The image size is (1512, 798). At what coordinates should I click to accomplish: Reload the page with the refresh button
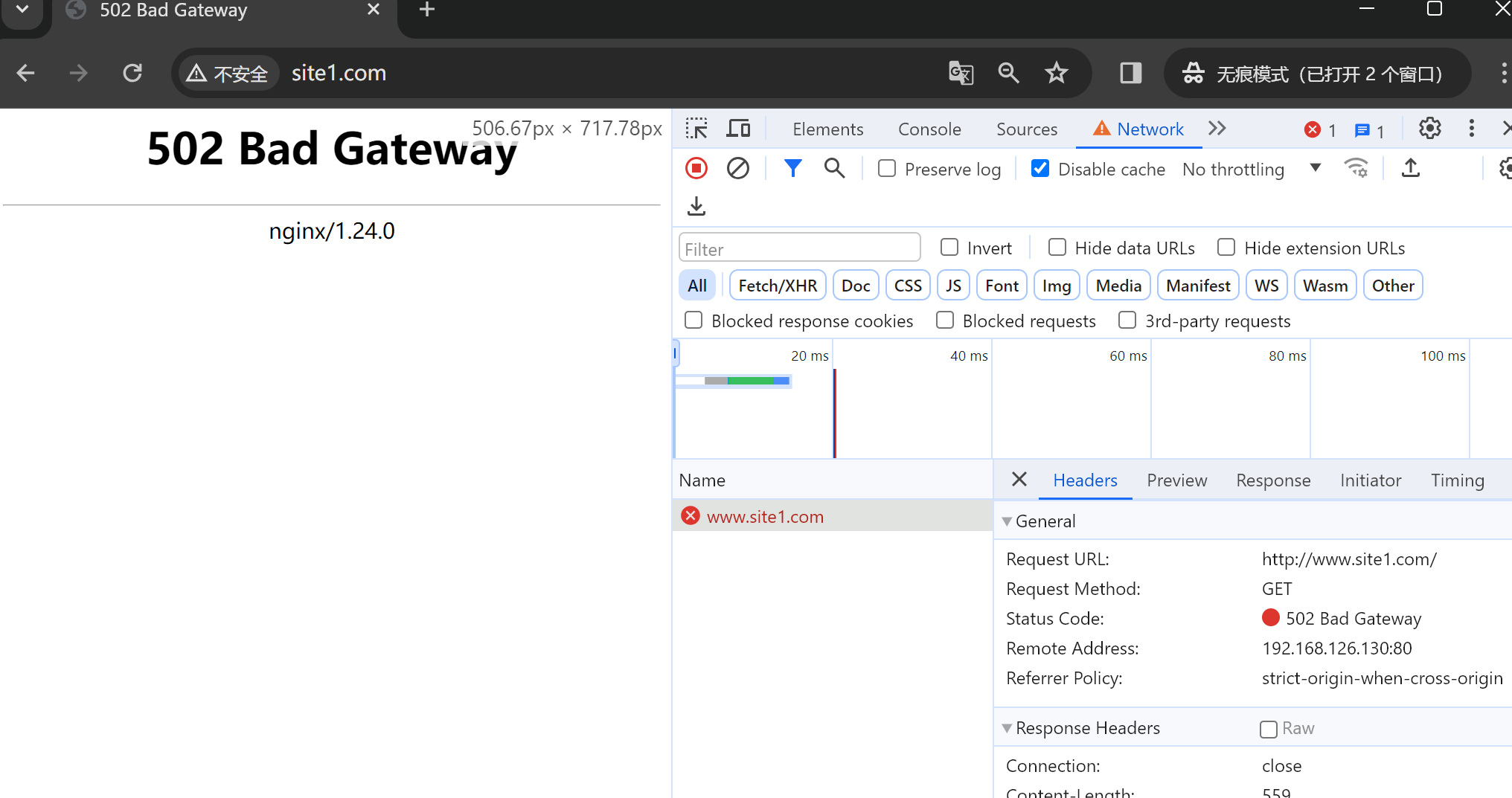pos(132,73)
